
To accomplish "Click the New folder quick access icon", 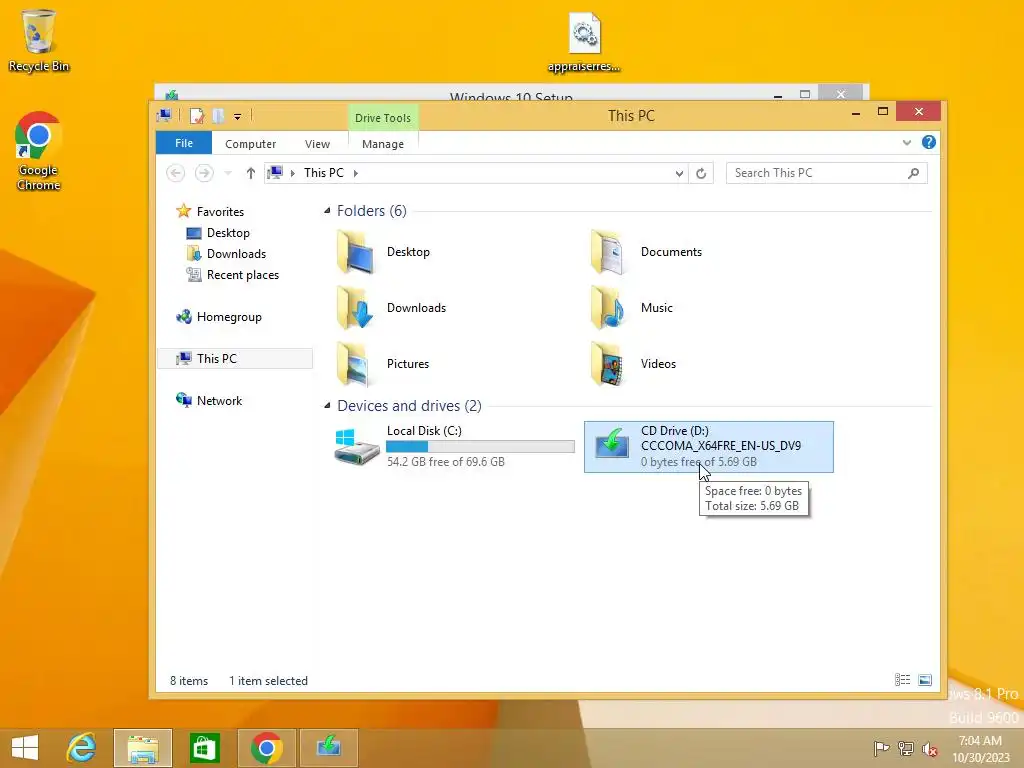I will [218, 116].
